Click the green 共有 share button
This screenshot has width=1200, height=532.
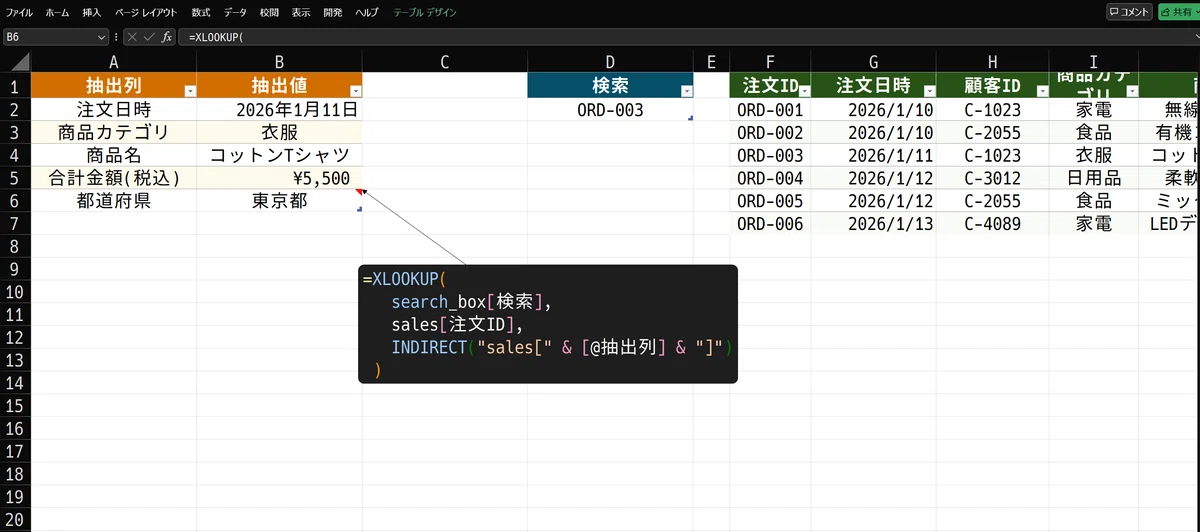pyautogui.click(x=1178, y=12)
